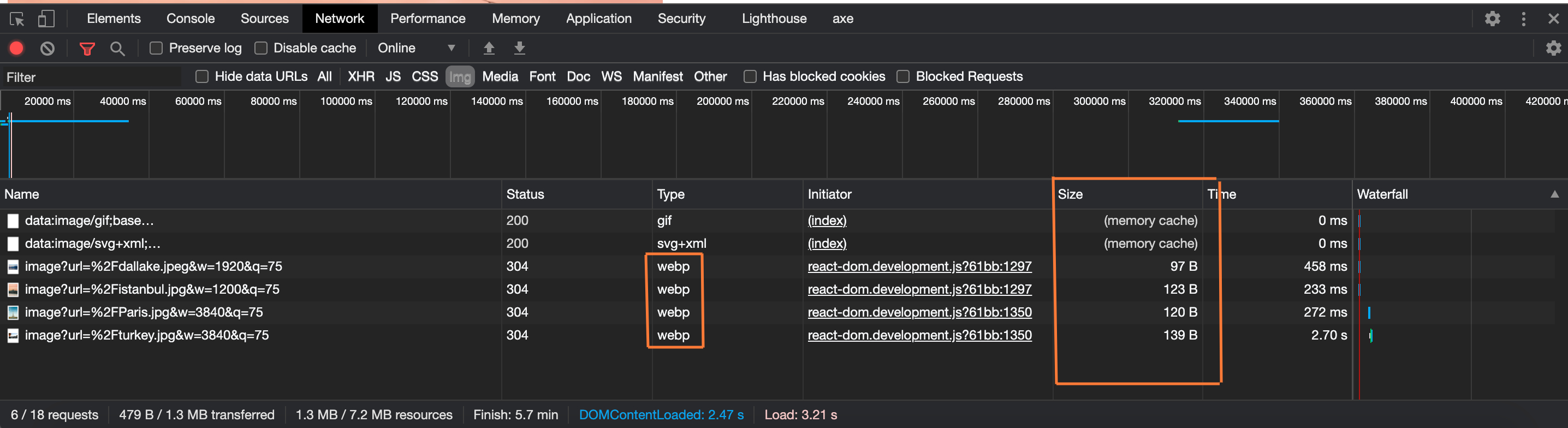Image resolution: width=1568 pixels, height=428 pixels.
Task: Toggle the red filter funnel icon
Action: coord(87,49)
